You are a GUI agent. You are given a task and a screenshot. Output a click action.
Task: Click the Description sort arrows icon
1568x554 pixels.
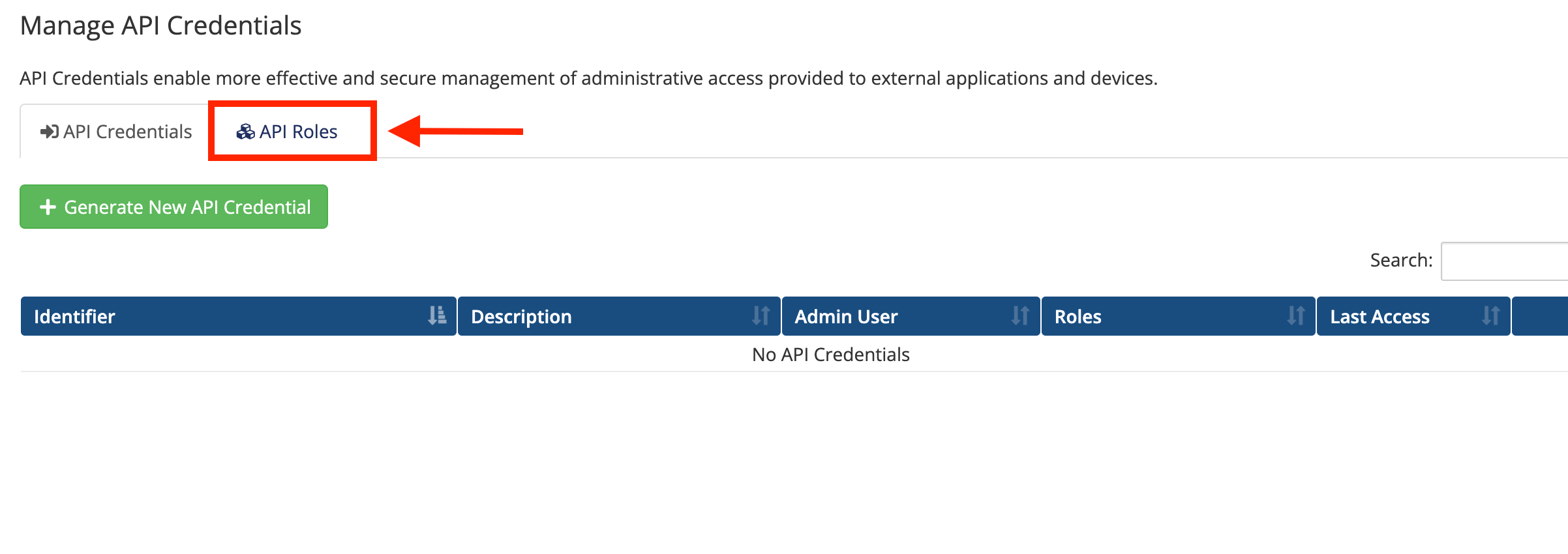point(761,315)
